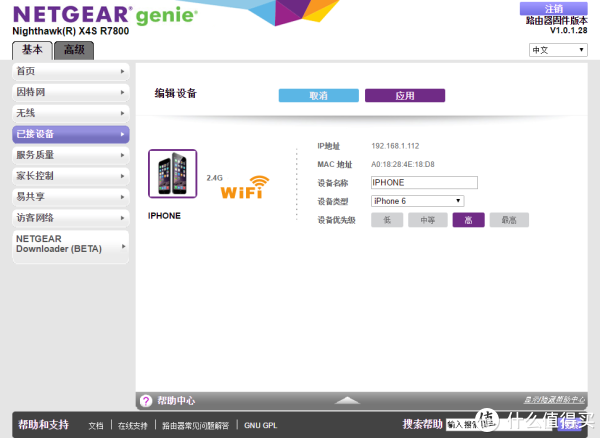Open the 因特网 internet menu

(x=71, y=92)
